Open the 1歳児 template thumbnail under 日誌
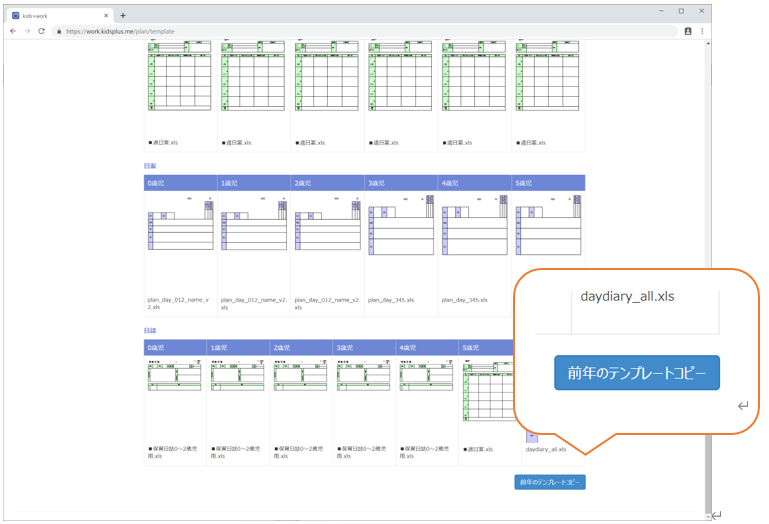Viewport: 769px width, 524px height. tap(237, 375)
